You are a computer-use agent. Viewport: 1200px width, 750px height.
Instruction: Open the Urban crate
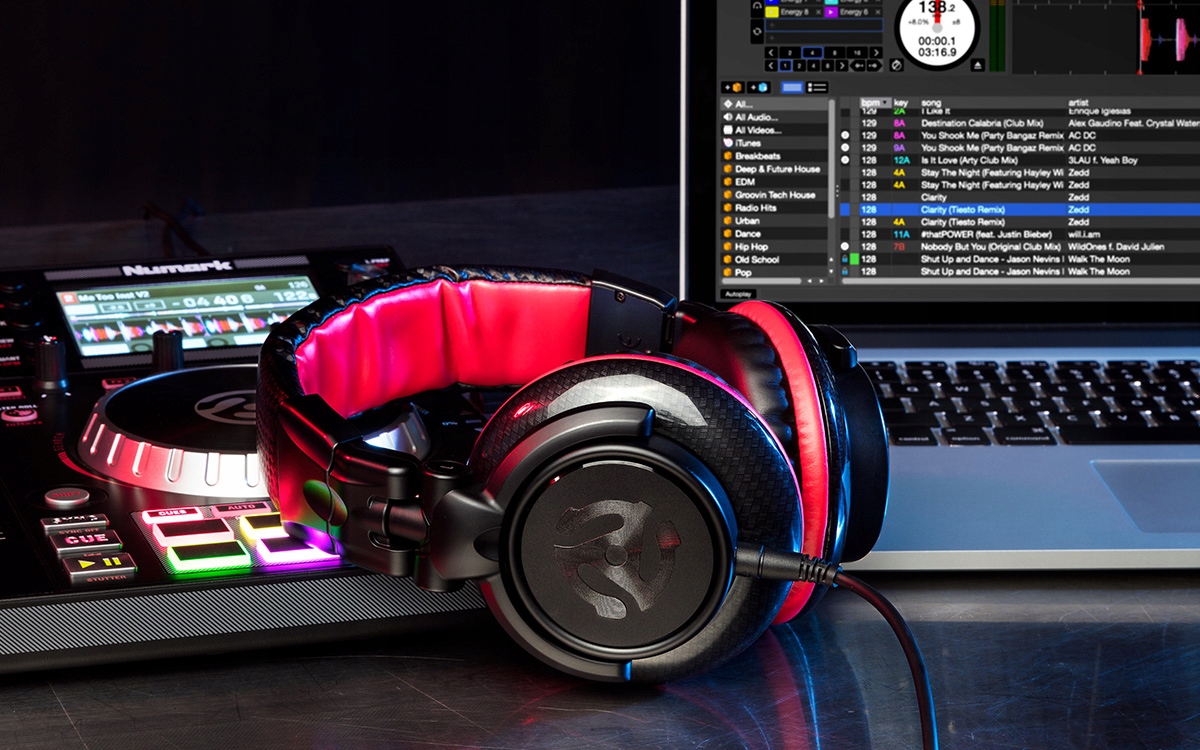(x=775, y=221)
